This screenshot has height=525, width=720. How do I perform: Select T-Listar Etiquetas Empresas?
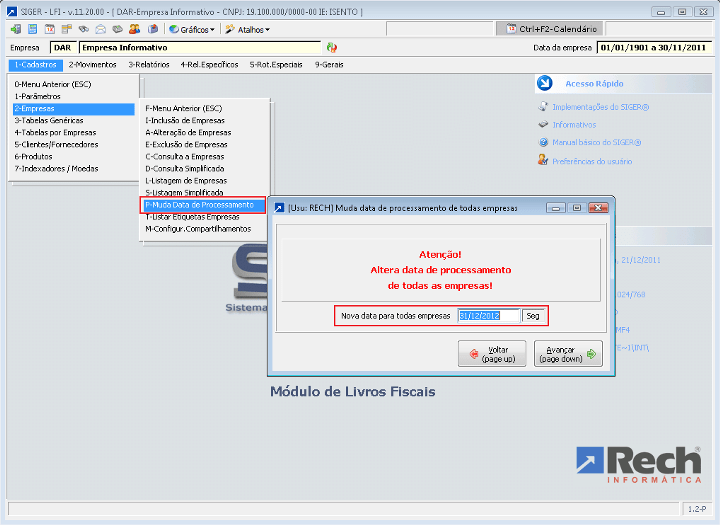(204, 217)
